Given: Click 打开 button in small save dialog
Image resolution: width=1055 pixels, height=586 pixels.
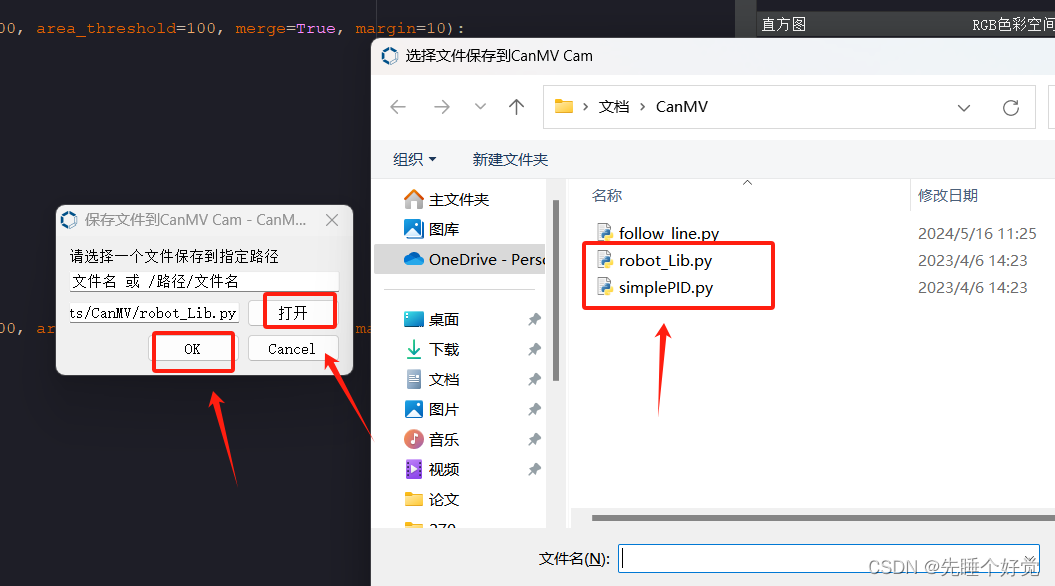Looking at the screenshot, I should coord(293,313).
